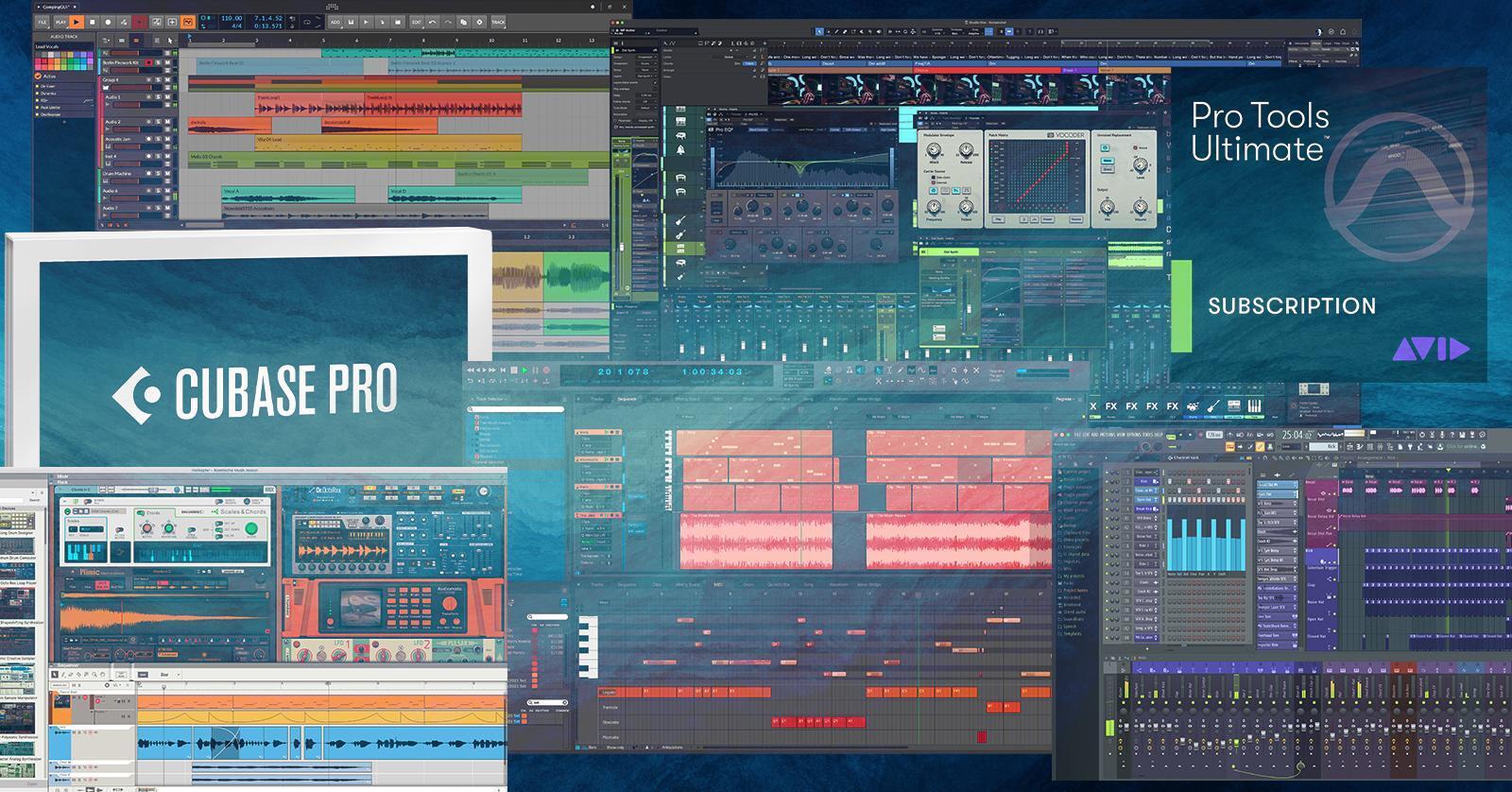Click the Avid logo on Pro Tools card
The image size is (1512, 792).
(1430, 350)
